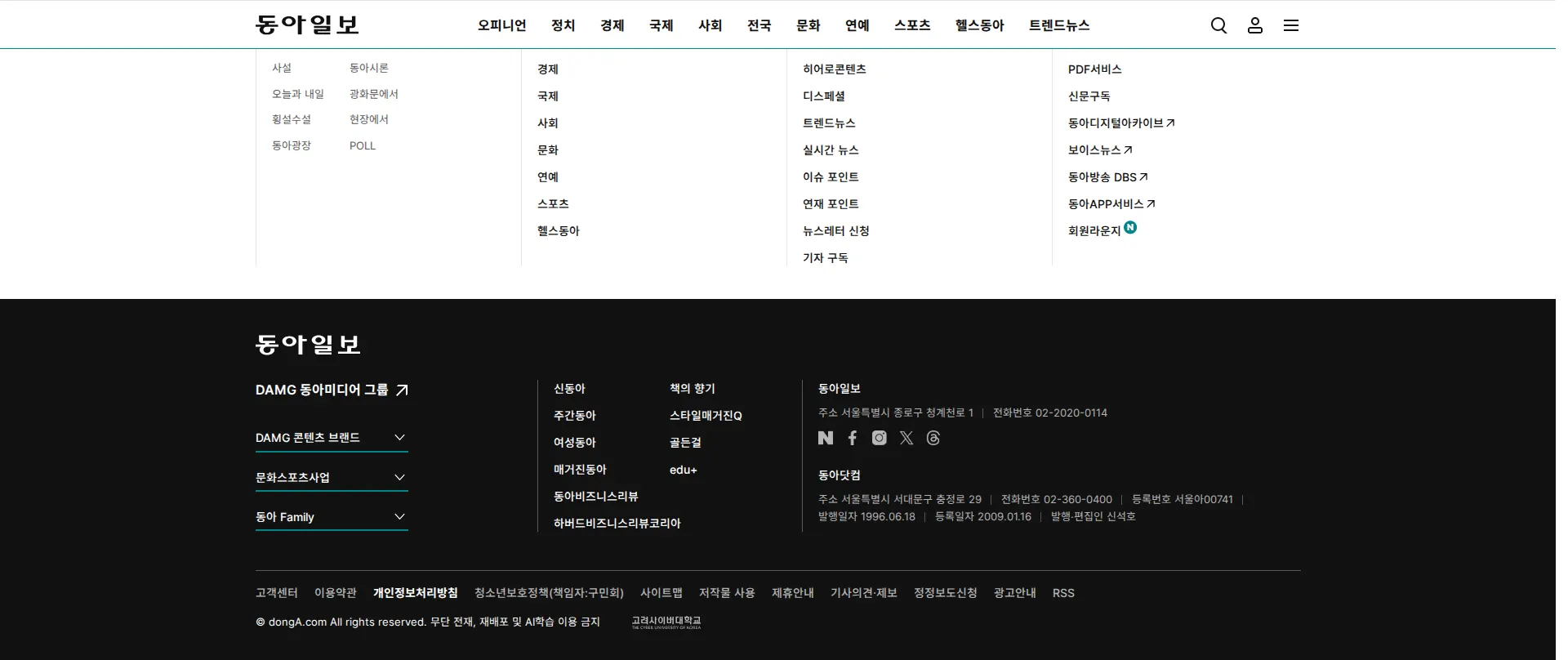Open the search magnifier icon
Image resolution: width=1568 pixels, height=660 pixels.
(x=1218, y=25)
